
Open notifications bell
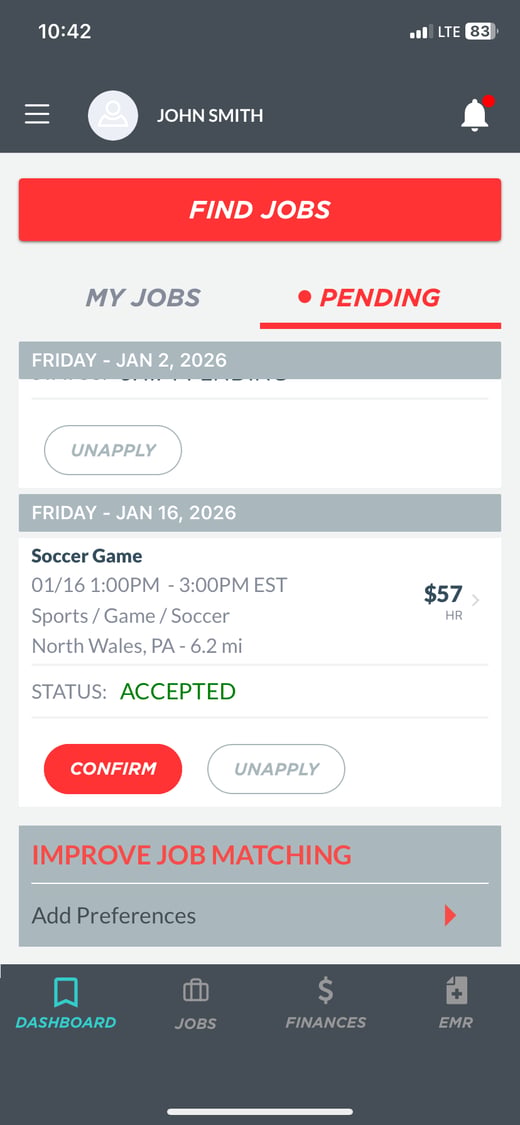[475, 115]
